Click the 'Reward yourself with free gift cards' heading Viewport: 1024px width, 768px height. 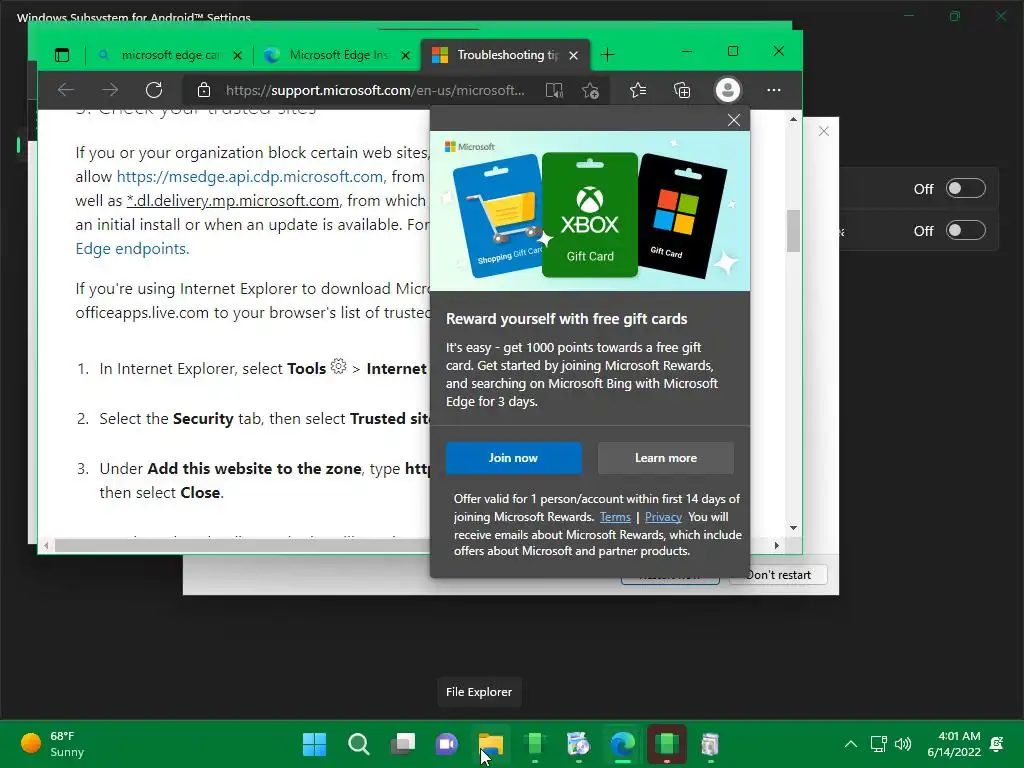point(566,319)
